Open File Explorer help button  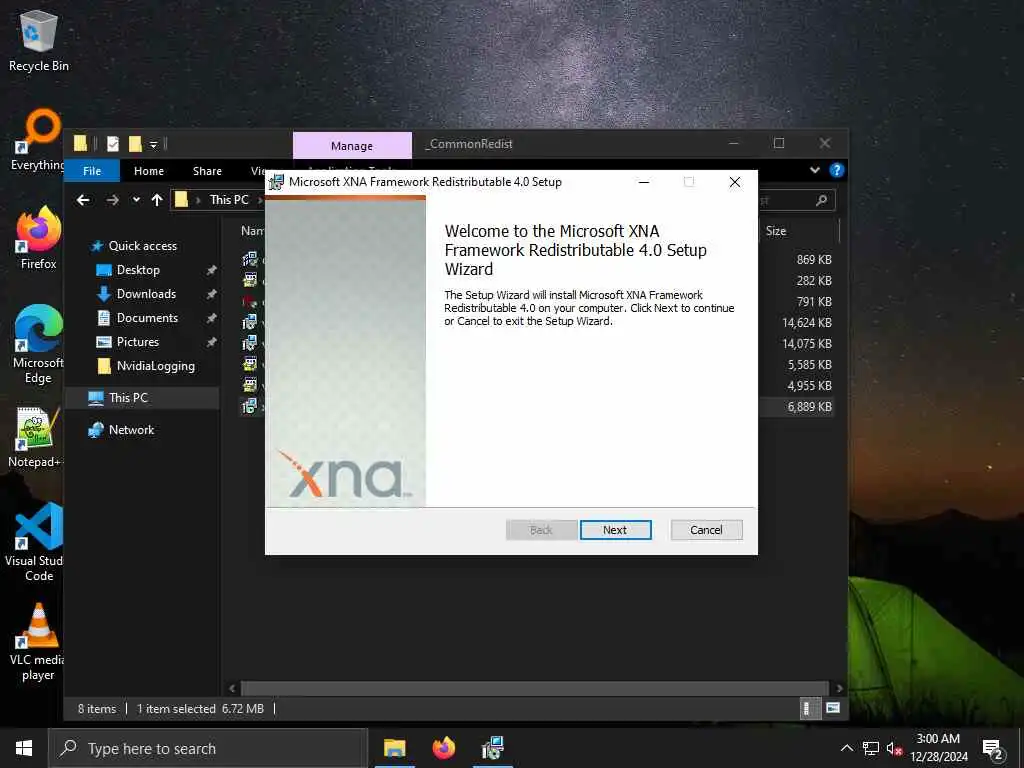click(x=837, y=170)
